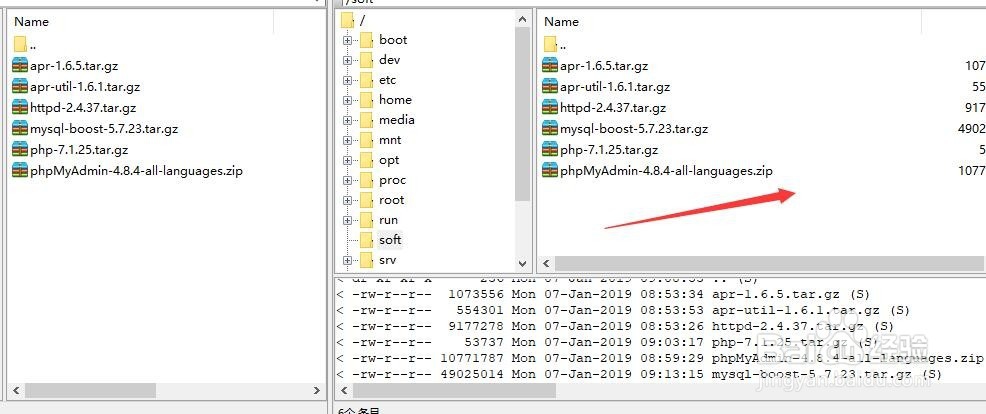Click the opt folder icon in tree
986x414 pixels.
(x=367, y=160)
